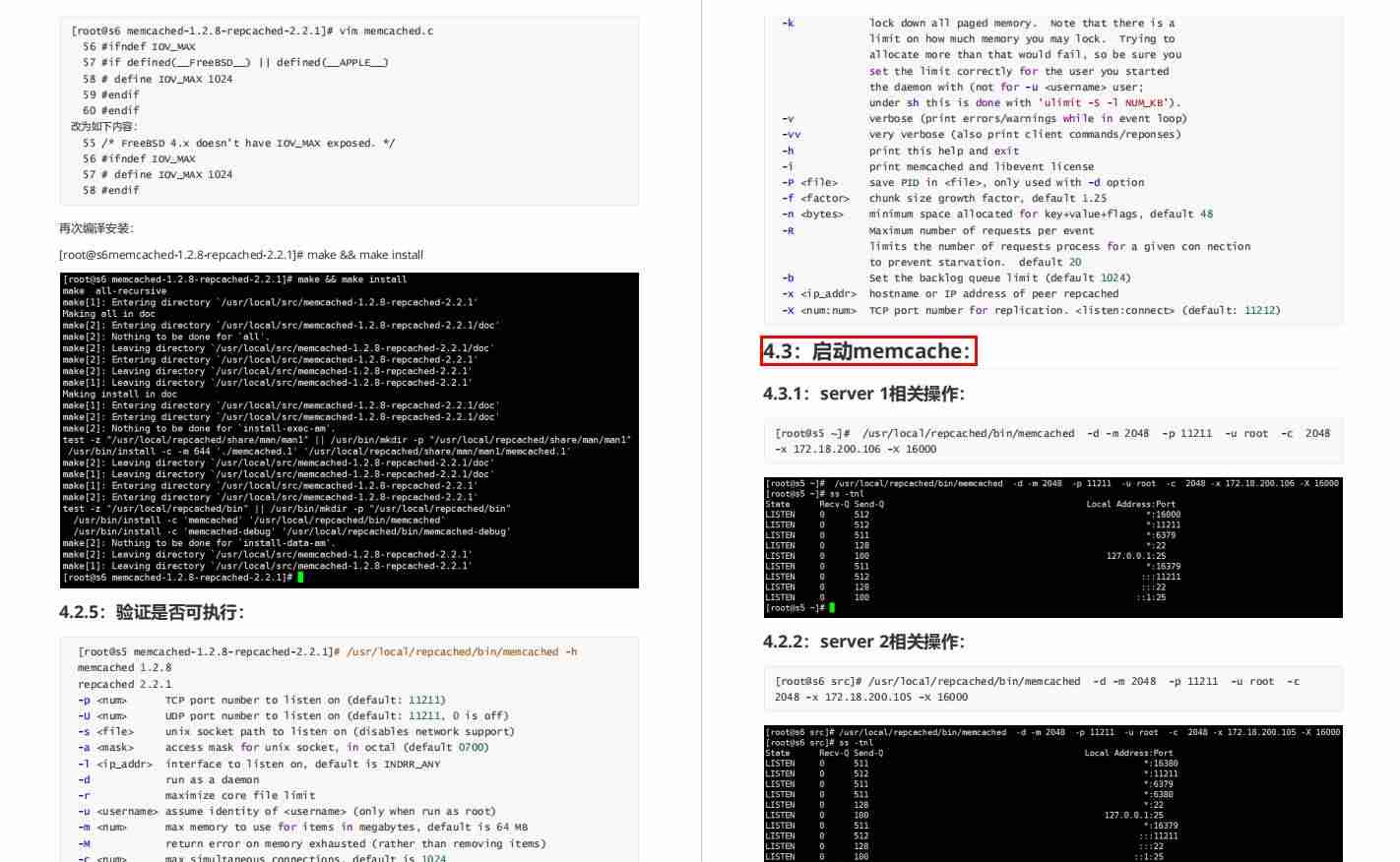Click "-i print memcached and libevent license" line
1400x862 pixels.
[x=938, y=166]
